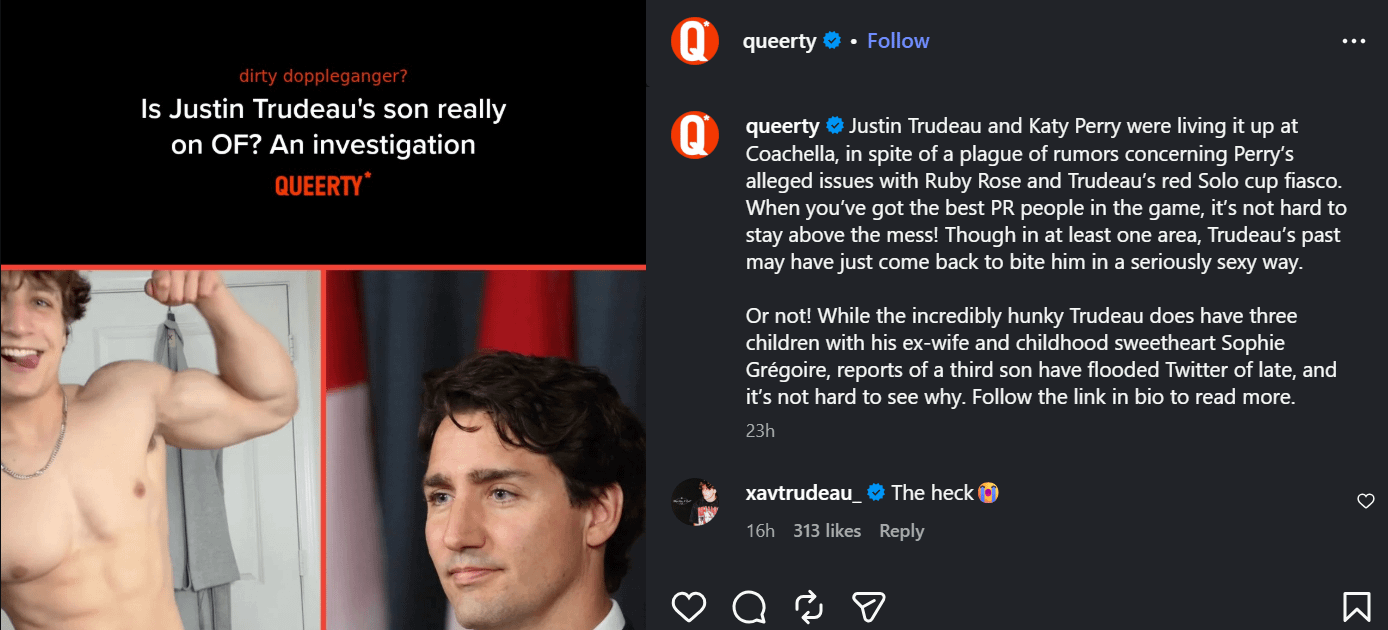Open the queerty avatar beside the caption

coord(695,134)
